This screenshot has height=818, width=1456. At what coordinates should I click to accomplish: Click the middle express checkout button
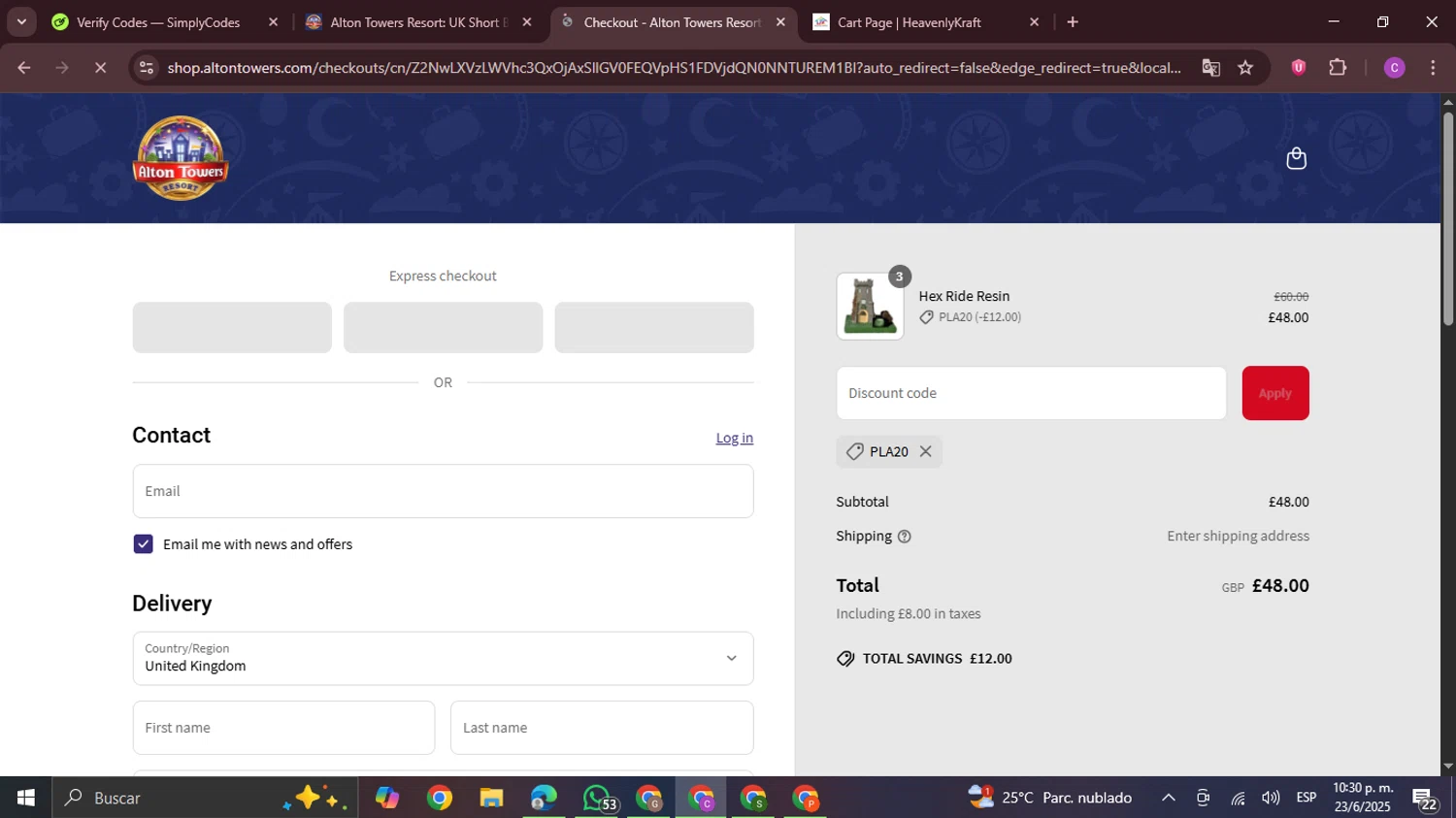point(443,327)
